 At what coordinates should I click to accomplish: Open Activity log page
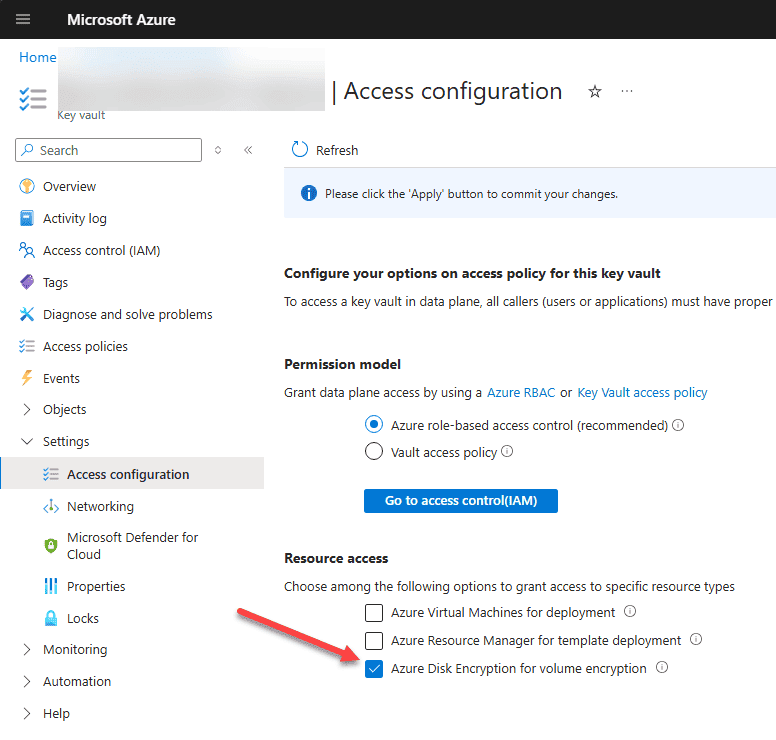coord(75,218)
